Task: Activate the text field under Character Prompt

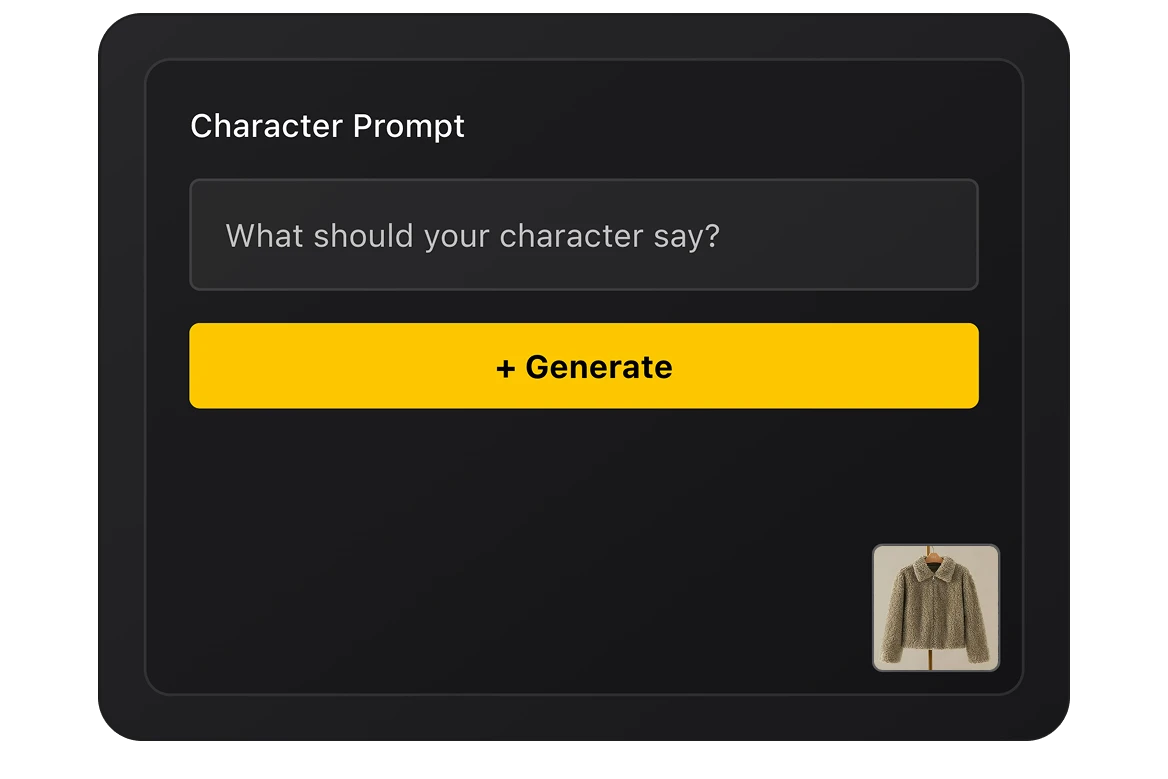Action: click(584, 236)
